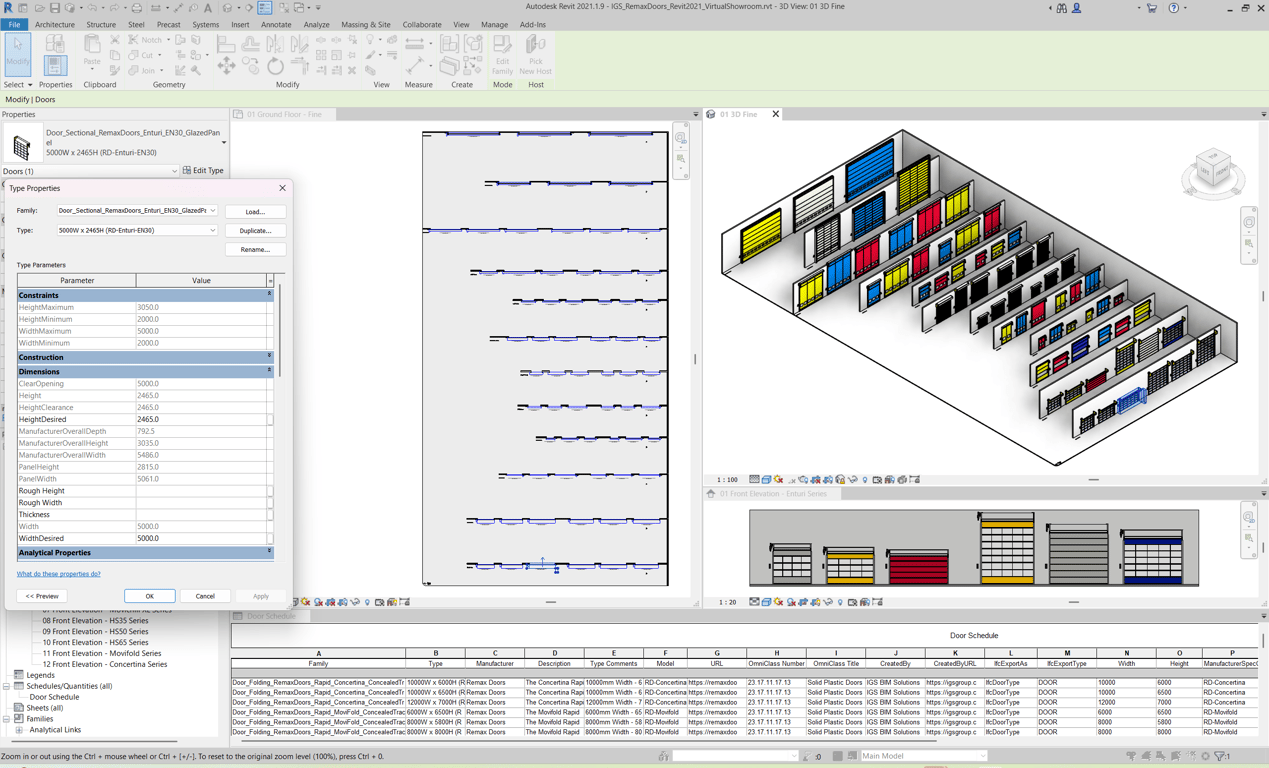Click the Rename... button
The image size is (1269, 768).
255,250
